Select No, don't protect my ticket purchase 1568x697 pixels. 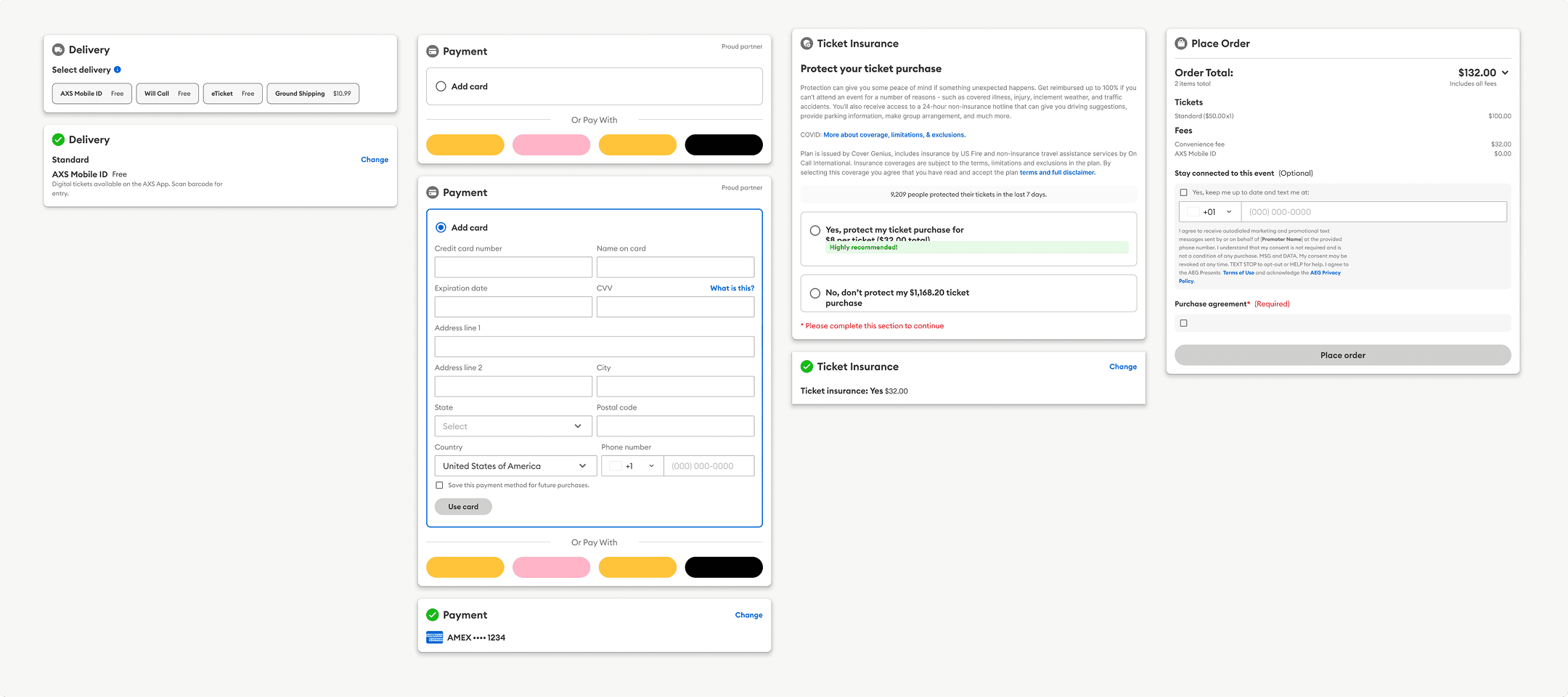pos(815,293)
